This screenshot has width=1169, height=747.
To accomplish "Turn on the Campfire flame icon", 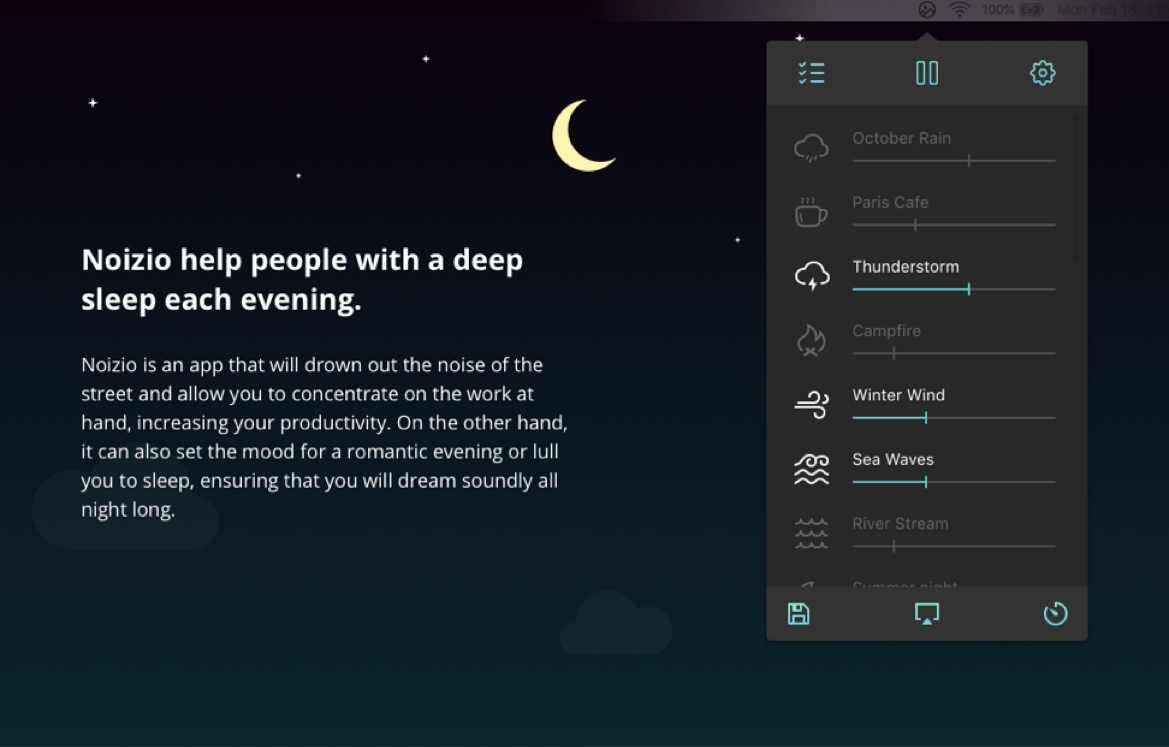I will 811,342.
